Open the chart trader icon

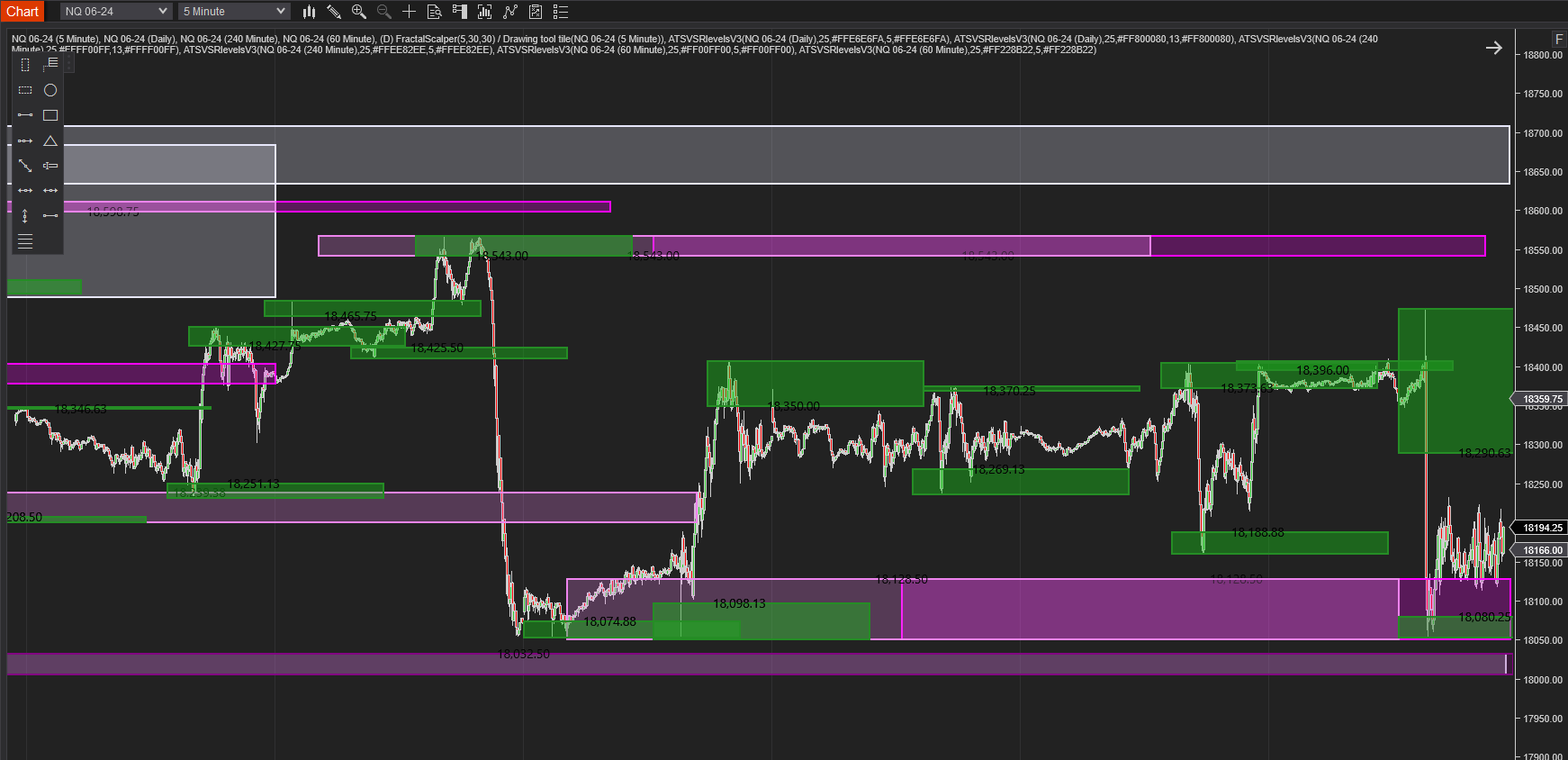(459, 12)
